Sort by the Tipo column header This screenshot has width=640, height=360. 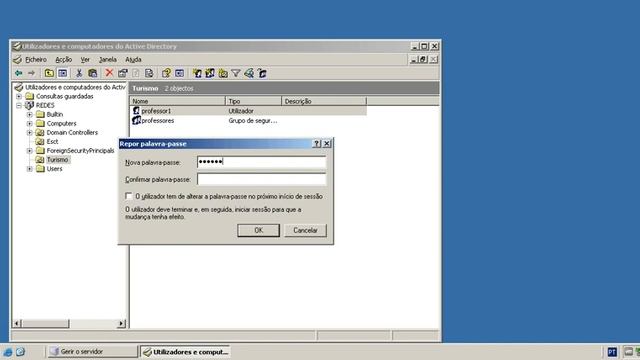pyautogui.click(x=253, y=101)
